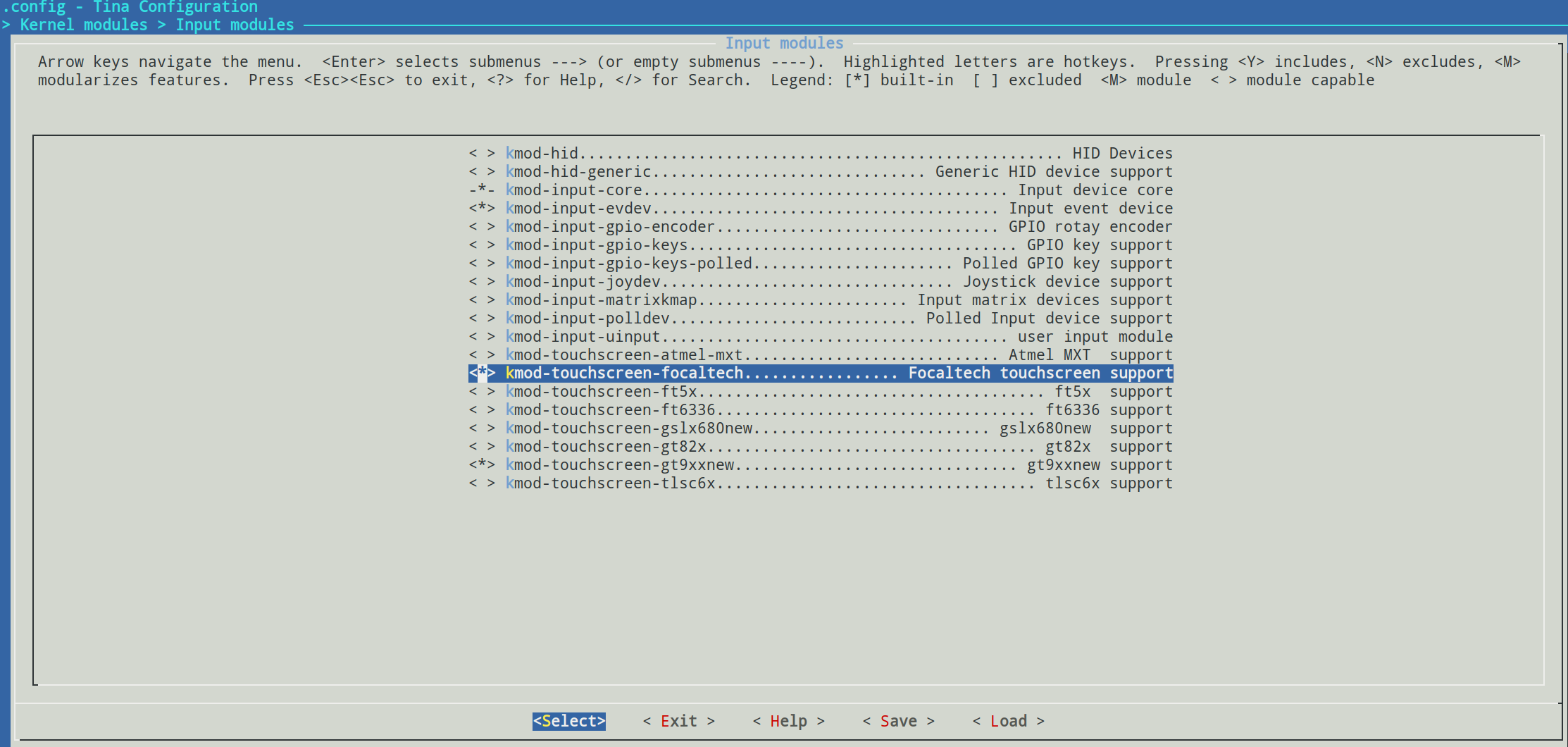Select kmod-input-gpio-keys entry
The image size is (1568, 747).
821,245
